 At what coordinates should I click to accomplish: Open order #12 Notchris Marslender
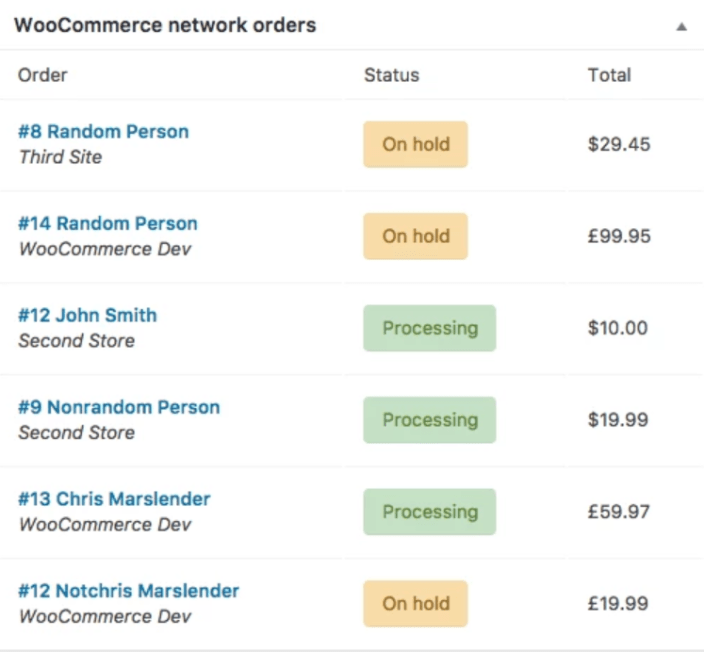[x=129, y=592]
